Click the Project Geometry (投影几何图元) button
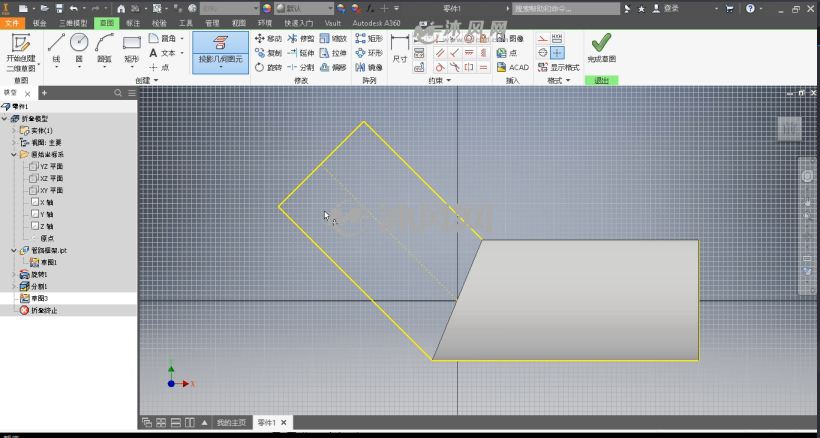This screenshot has width=820, height=438. click(220, 52)
